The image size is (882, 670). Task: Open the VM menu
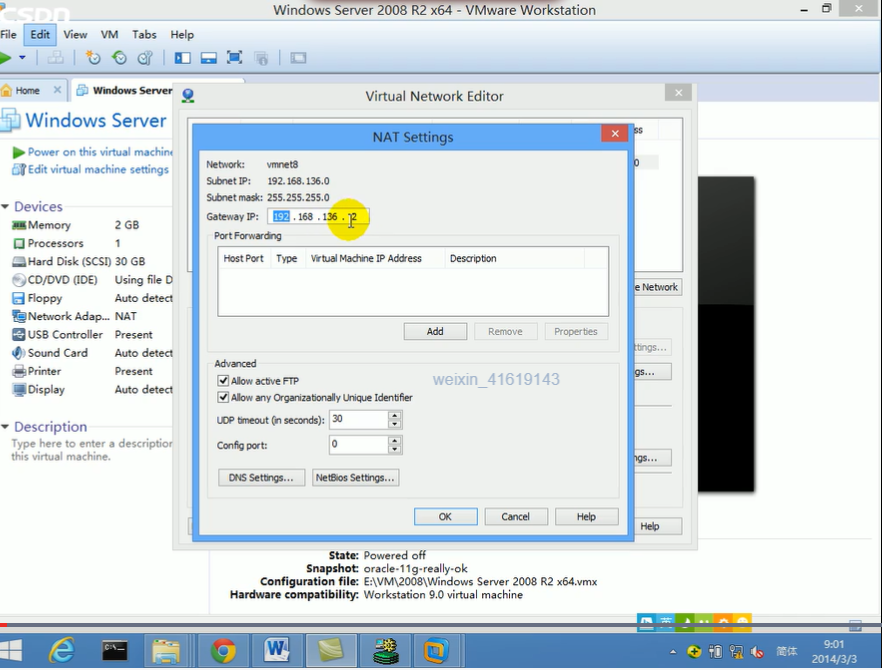110,35
